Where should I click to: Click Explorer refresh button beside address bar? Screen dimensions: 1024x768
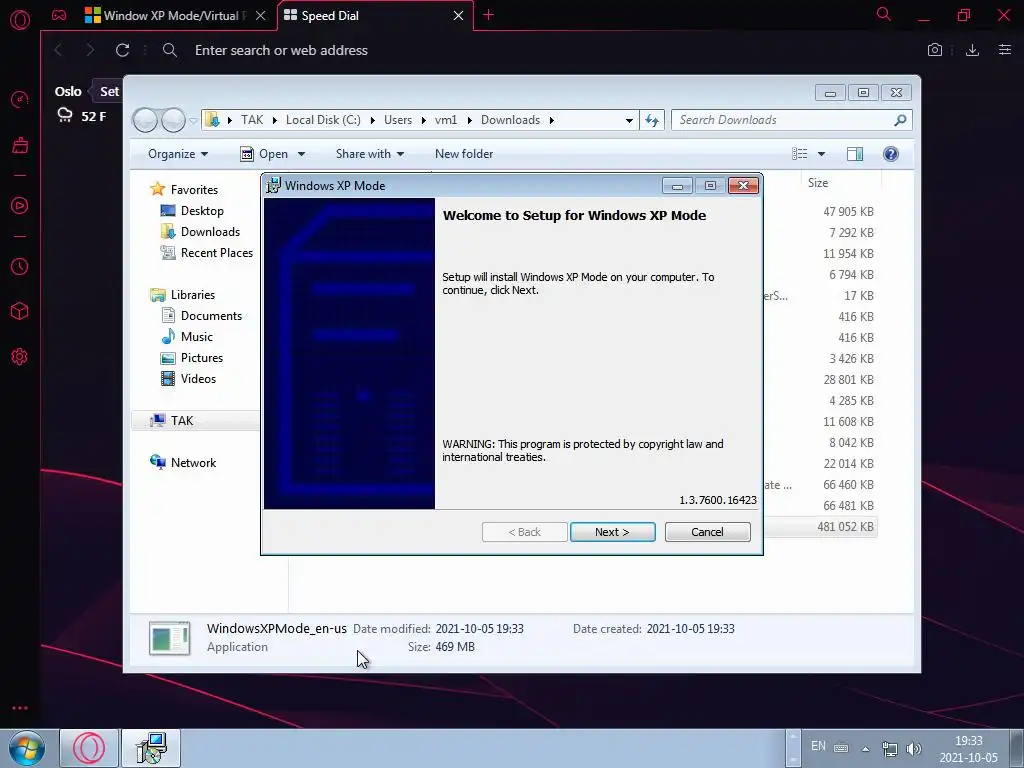pyautogui.click(x=652, y=120)
